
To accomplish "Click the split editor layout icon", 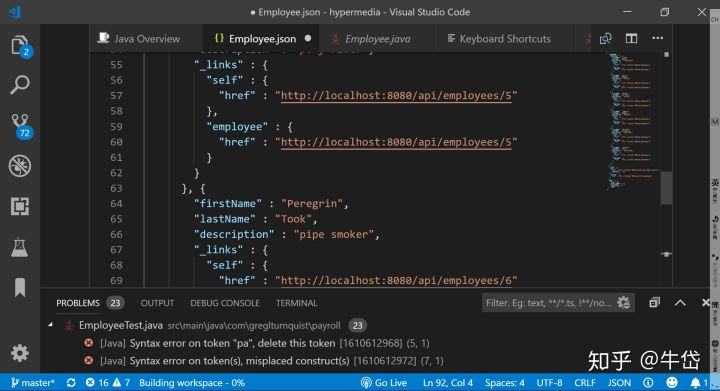I will tap(631, 39).
